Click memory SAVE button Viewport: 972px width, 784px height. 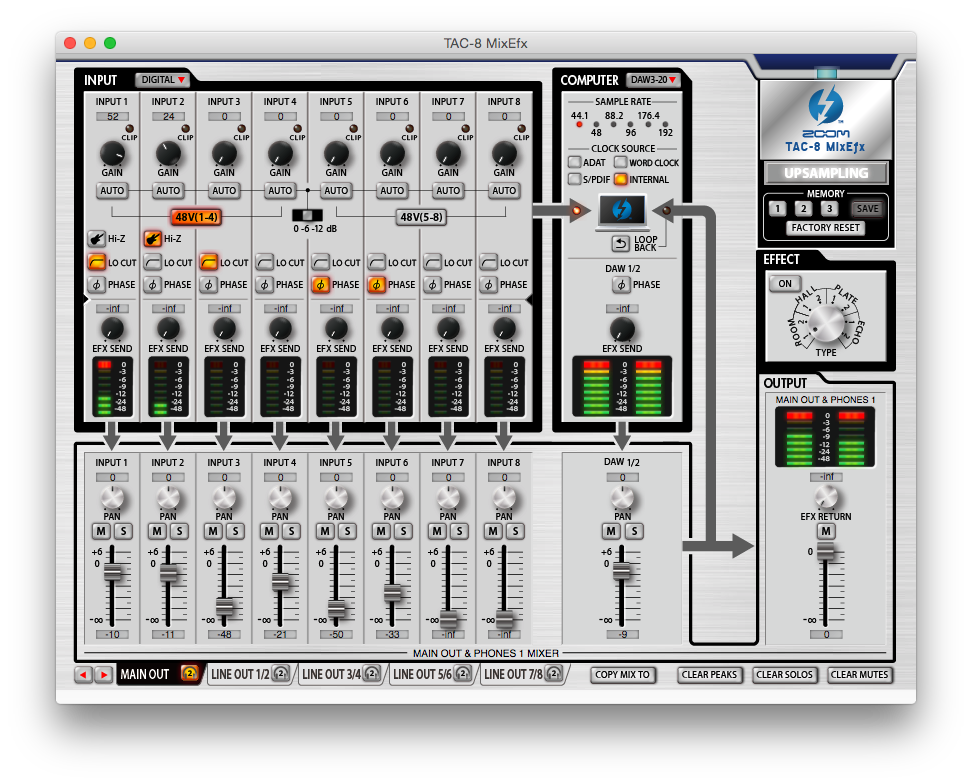click(x=867, y=209)
